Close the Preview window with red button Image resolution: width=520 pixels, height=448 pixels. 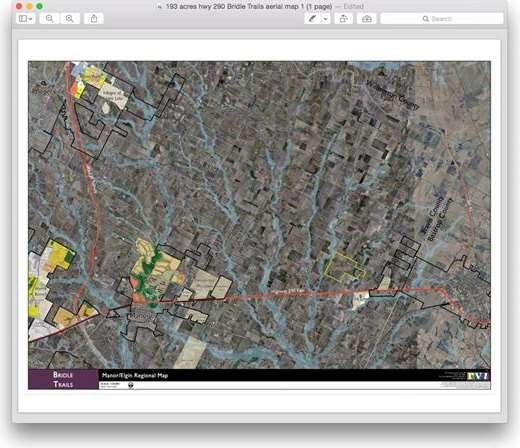19,6
